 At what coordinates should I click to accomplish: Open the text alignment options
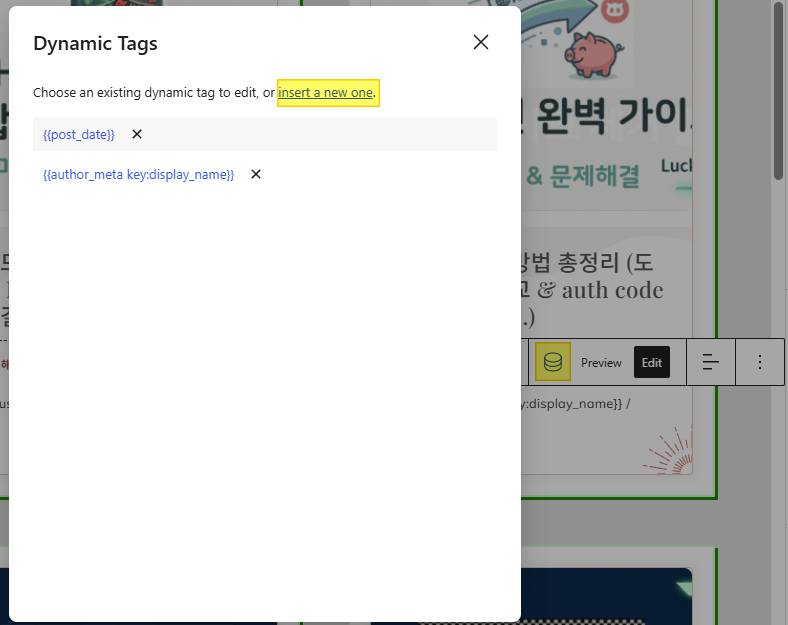(711, 362)
